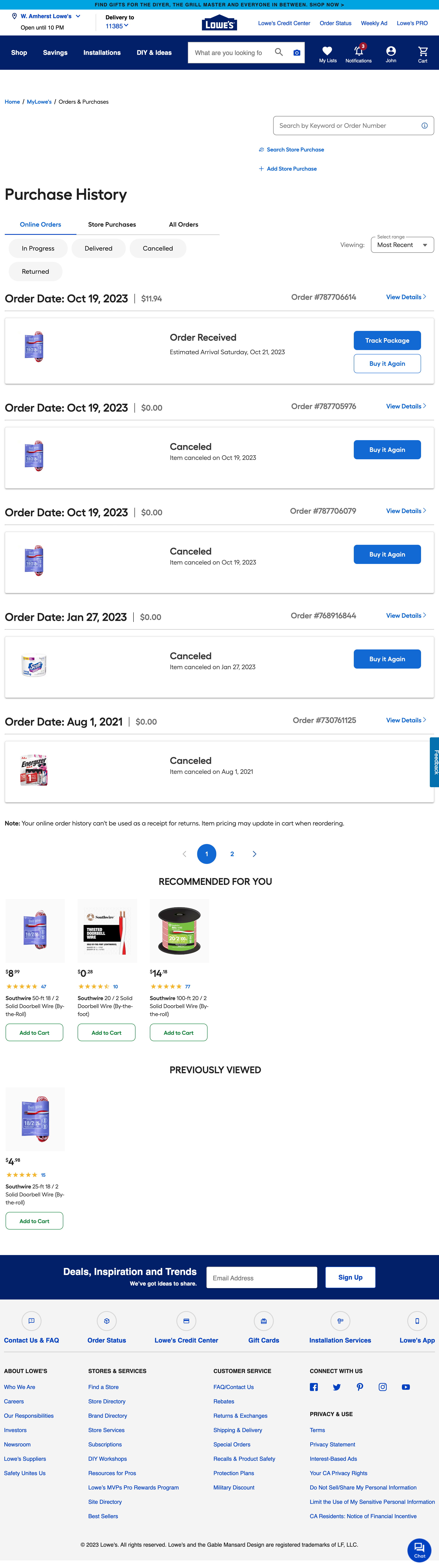Open Lowe's YouTube channel icon

tap(405, 1387)
